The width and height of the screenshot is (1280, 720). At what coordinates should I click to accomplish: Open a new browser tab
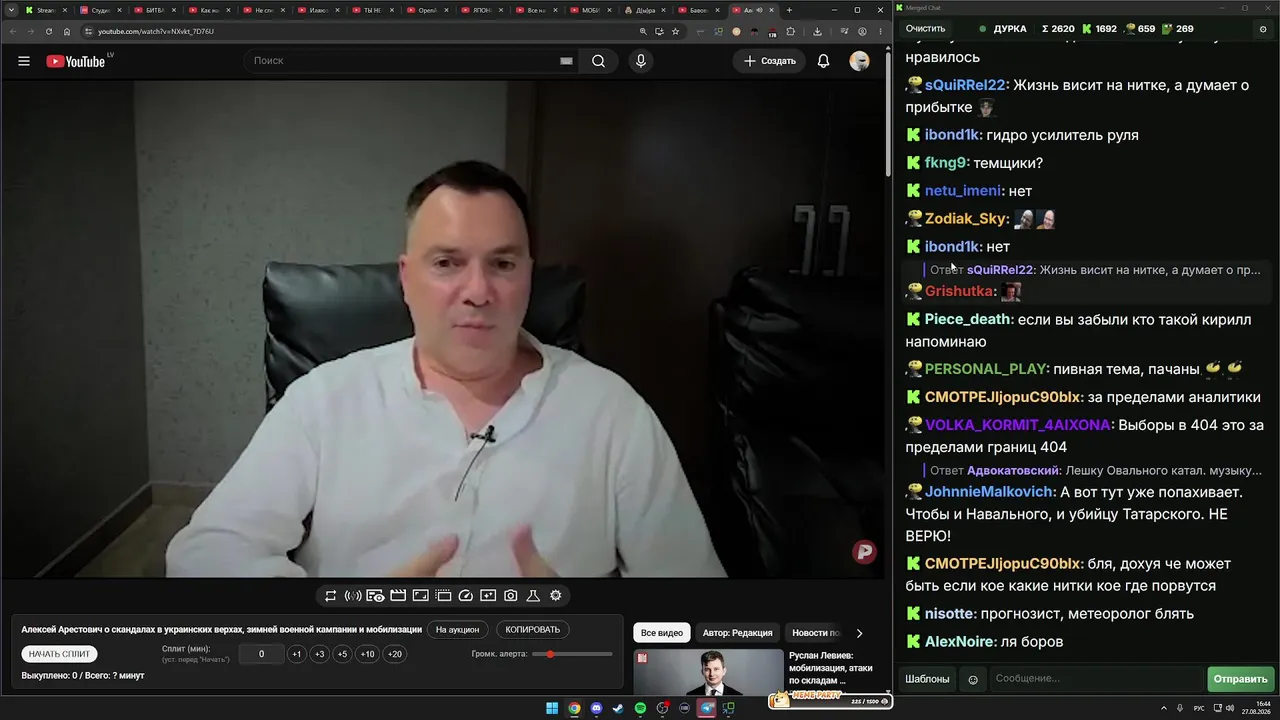tap(789, 10)
